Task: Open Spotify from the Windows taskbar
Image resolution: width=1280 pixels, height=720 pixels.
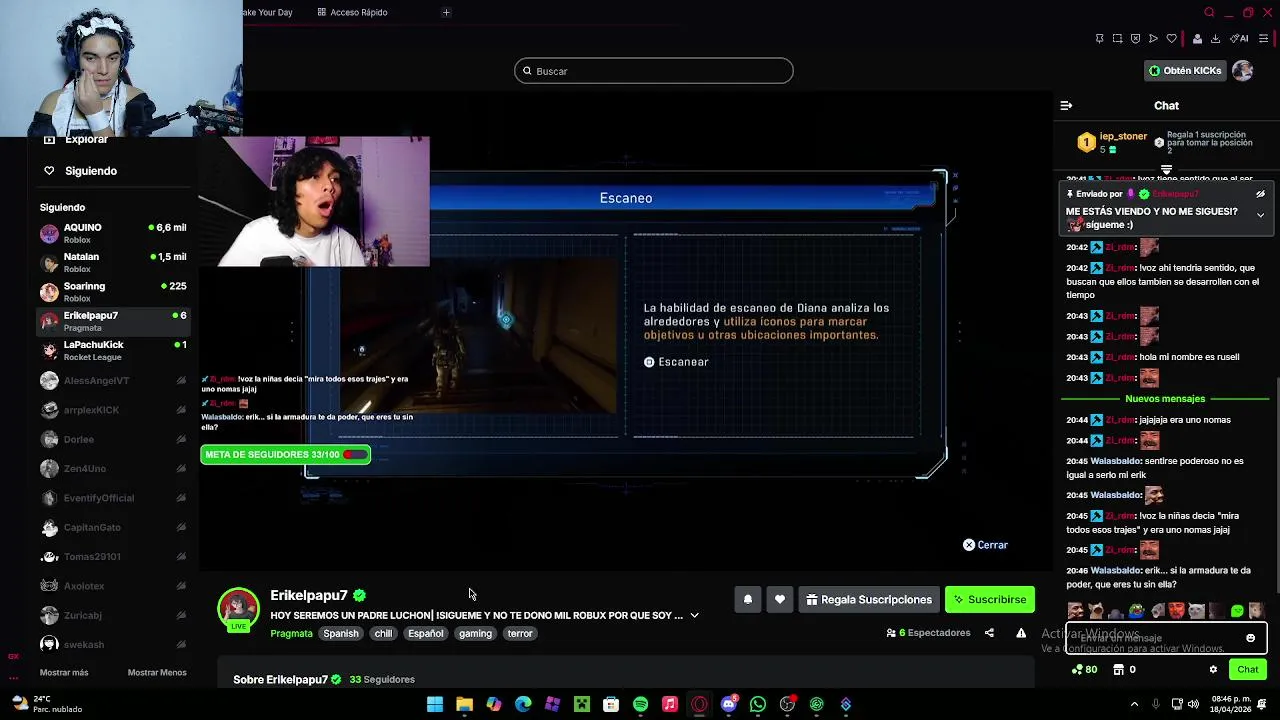Action: coord(640,704)
